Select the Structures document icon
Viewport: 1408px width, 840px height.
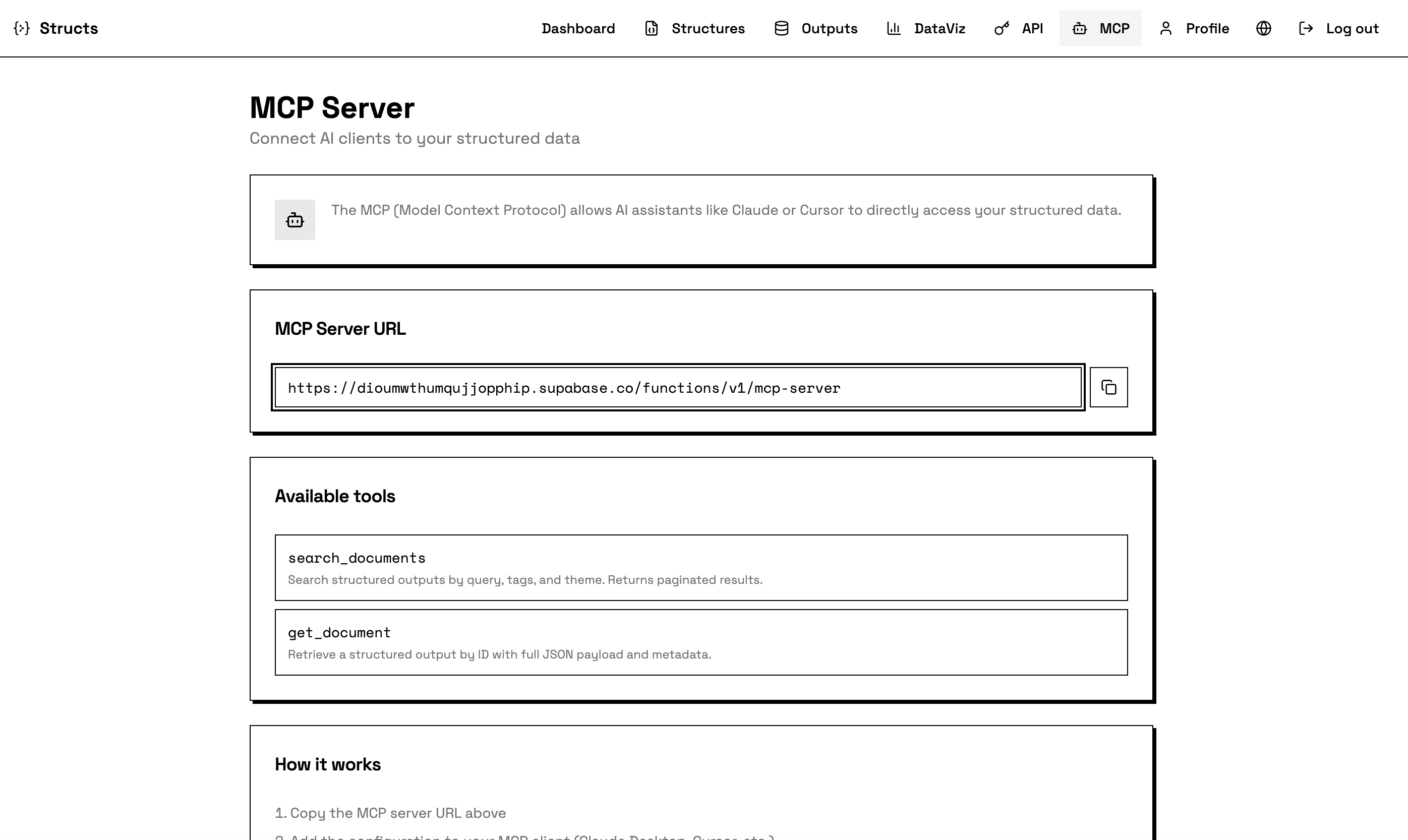[x=651, y=28]
